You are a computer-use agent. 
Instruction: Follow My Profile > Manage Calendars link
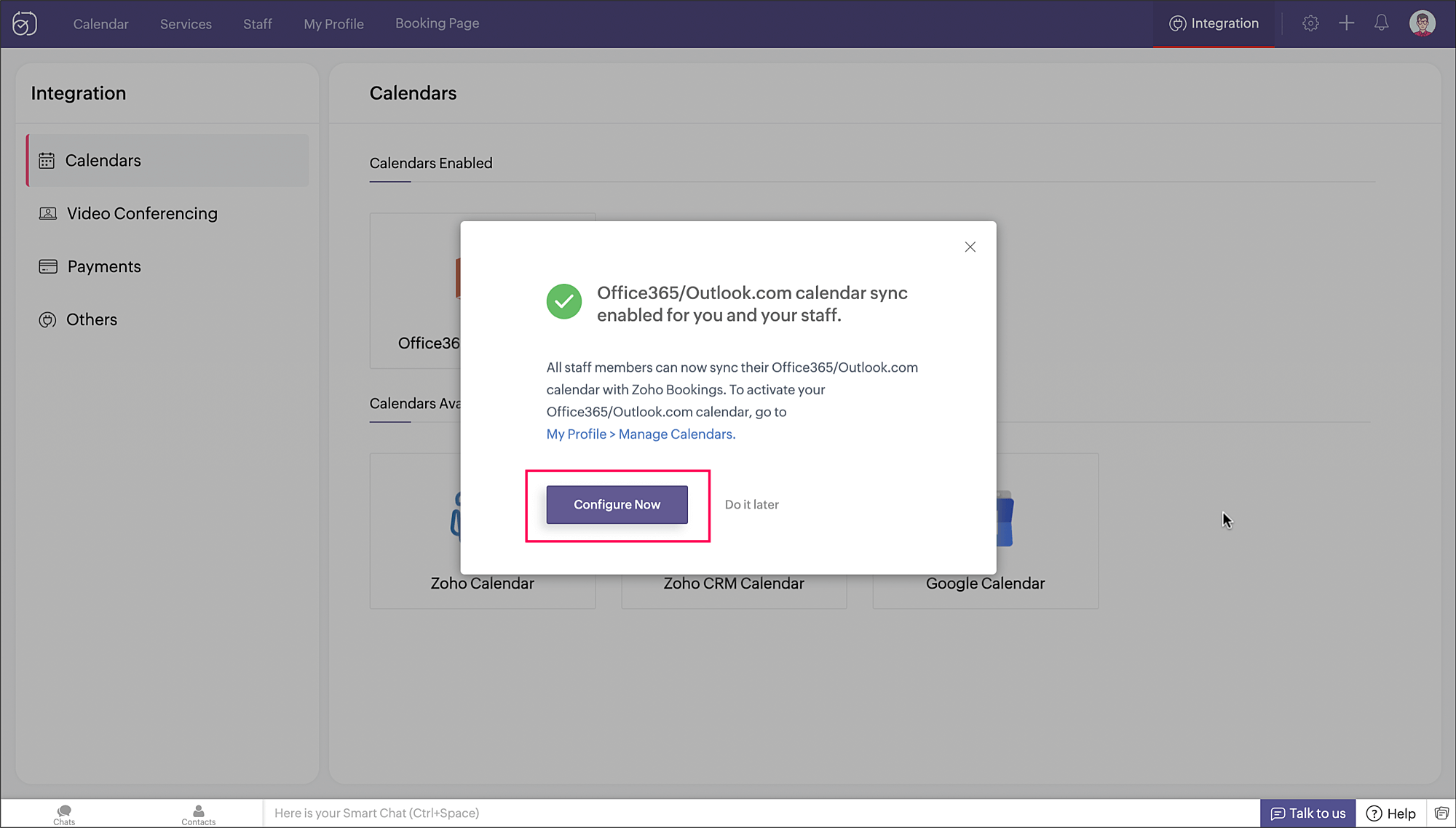point(641,434)
